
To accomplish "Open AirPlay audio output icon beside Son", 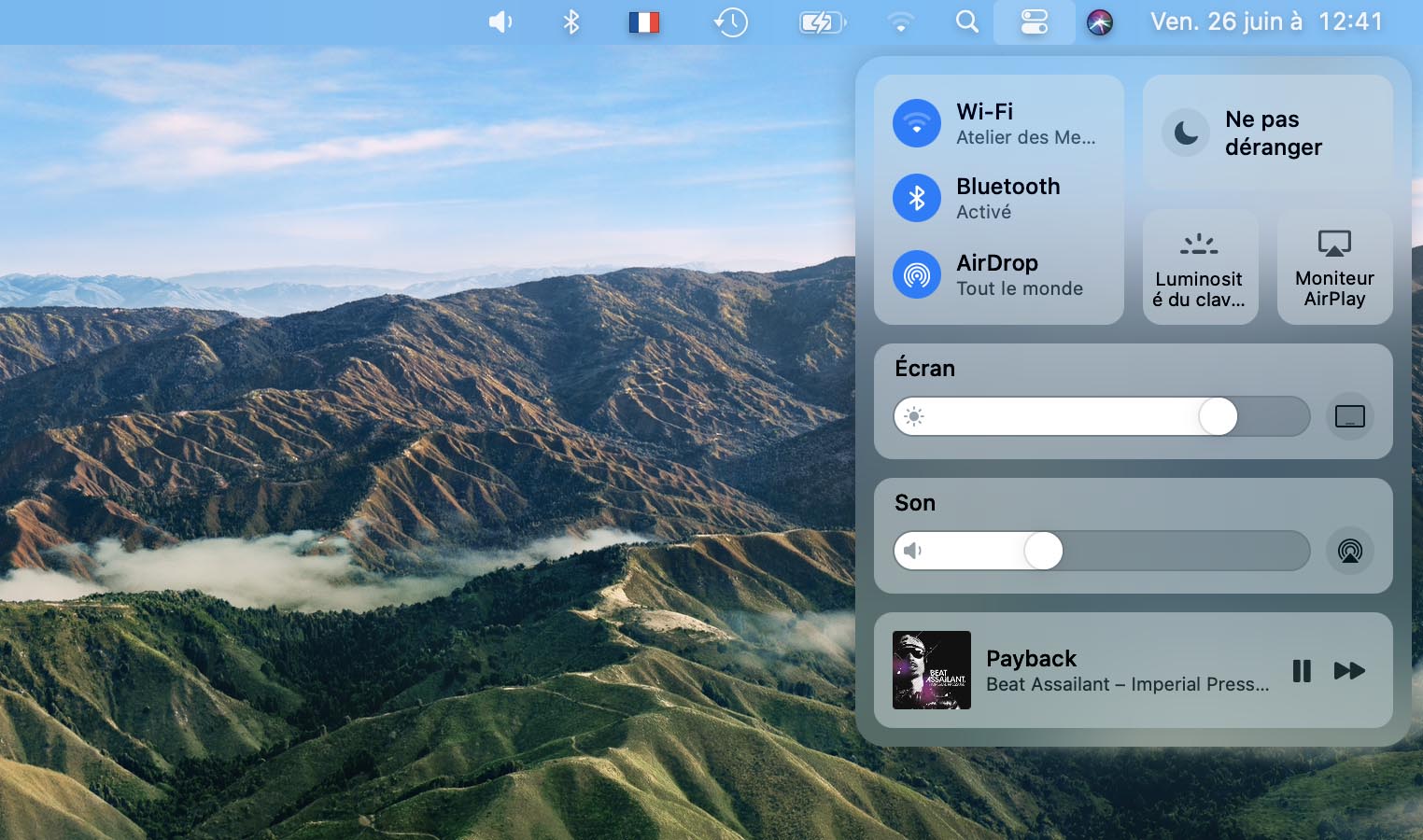I will tap(1350, 551).
